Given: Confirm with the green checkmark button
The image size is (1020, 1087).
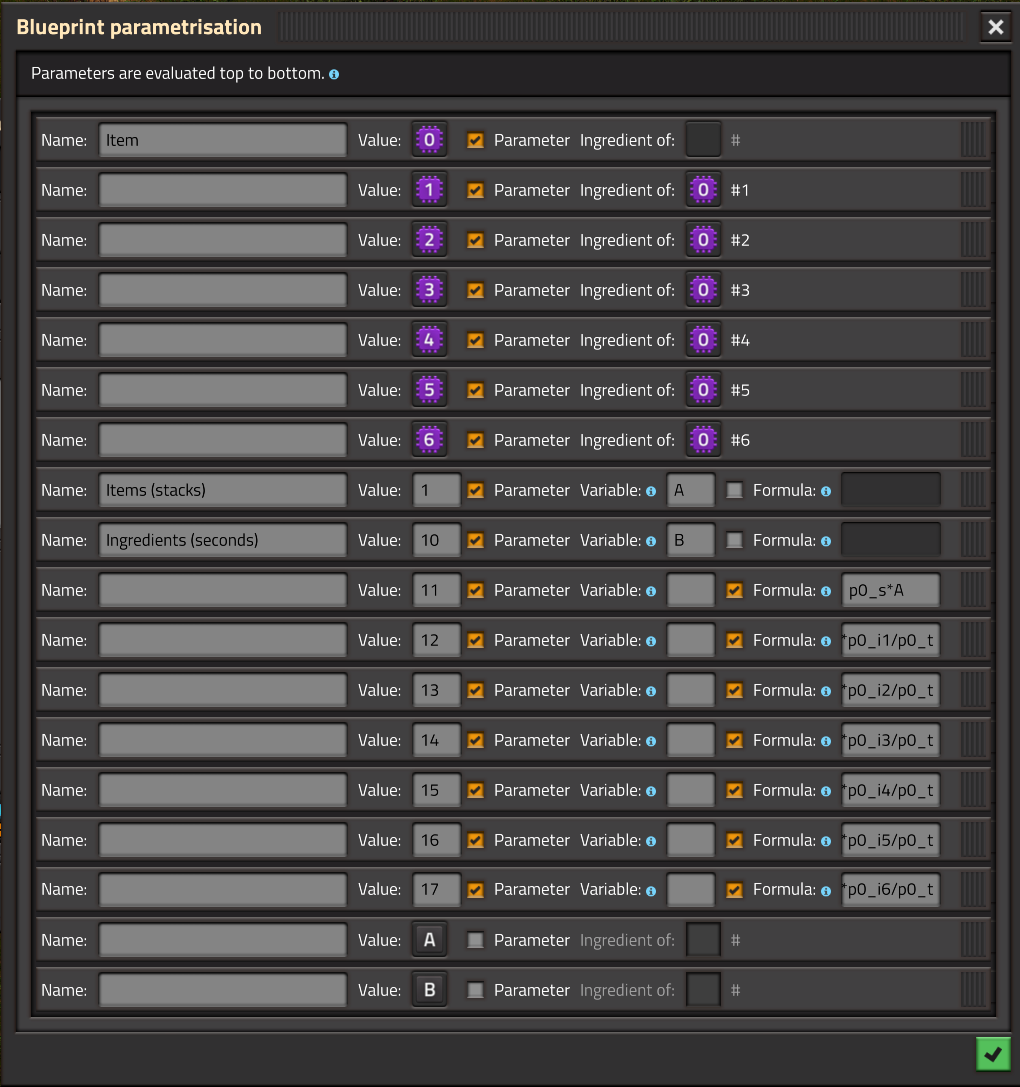Looking at the screenshot, I should pyautogui.click(x=993, y=1054).
